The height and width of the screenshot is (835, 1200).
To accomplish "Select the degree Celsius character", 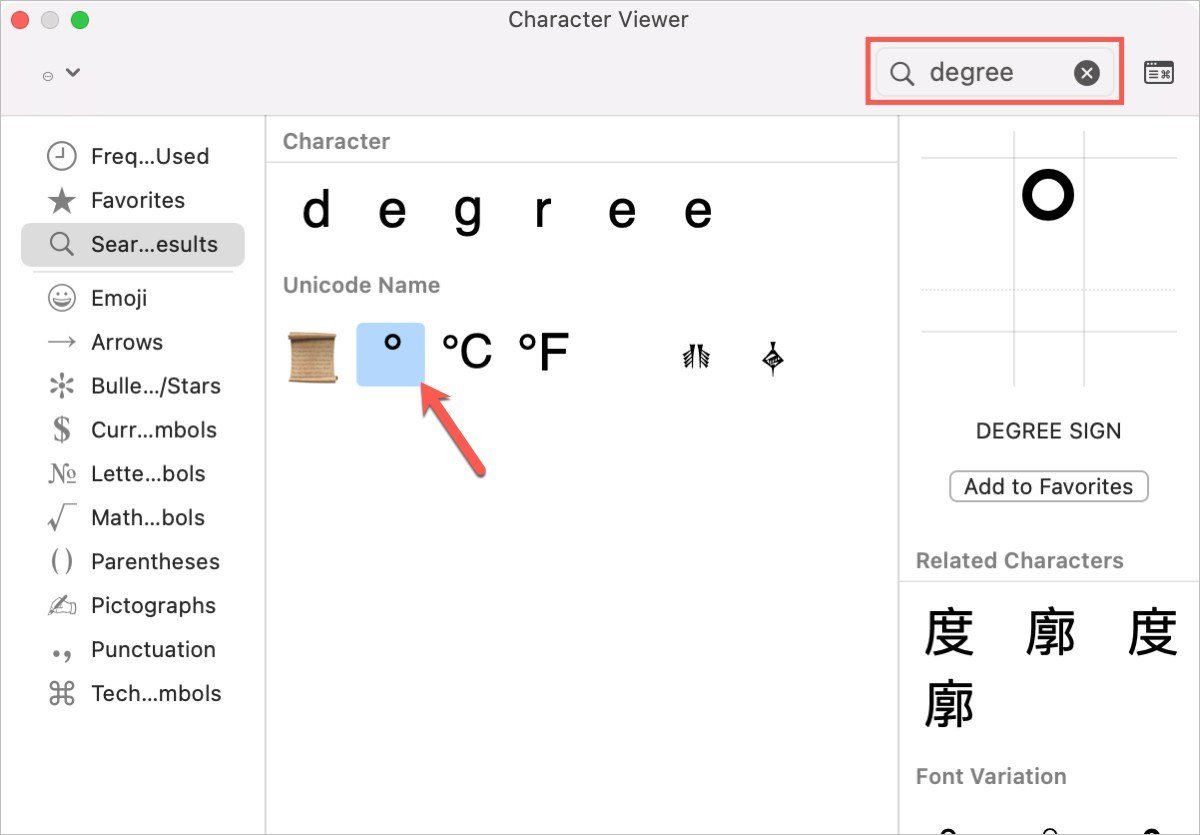I will 466,352.
